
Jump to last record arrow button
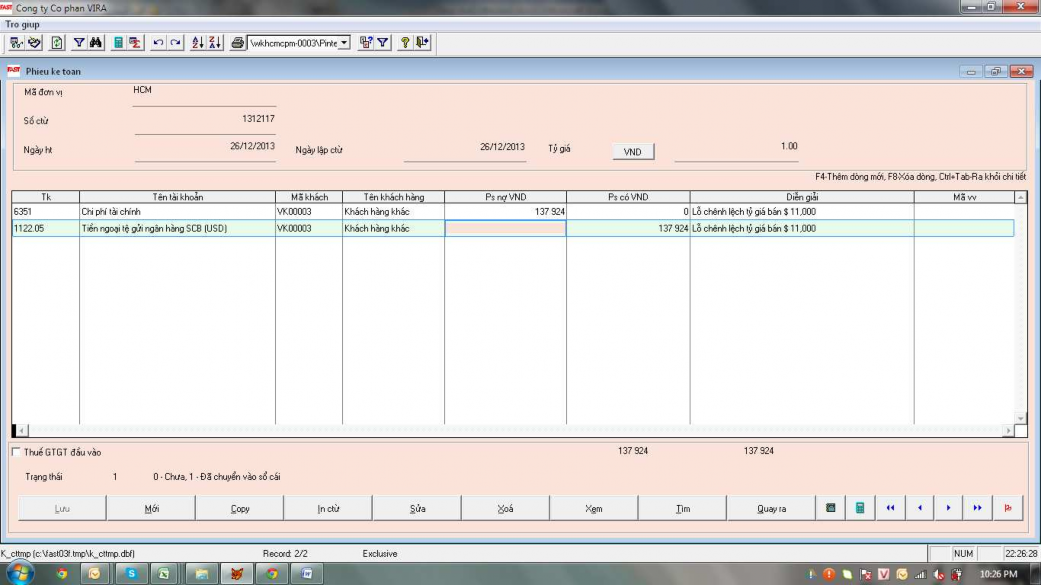977,508
